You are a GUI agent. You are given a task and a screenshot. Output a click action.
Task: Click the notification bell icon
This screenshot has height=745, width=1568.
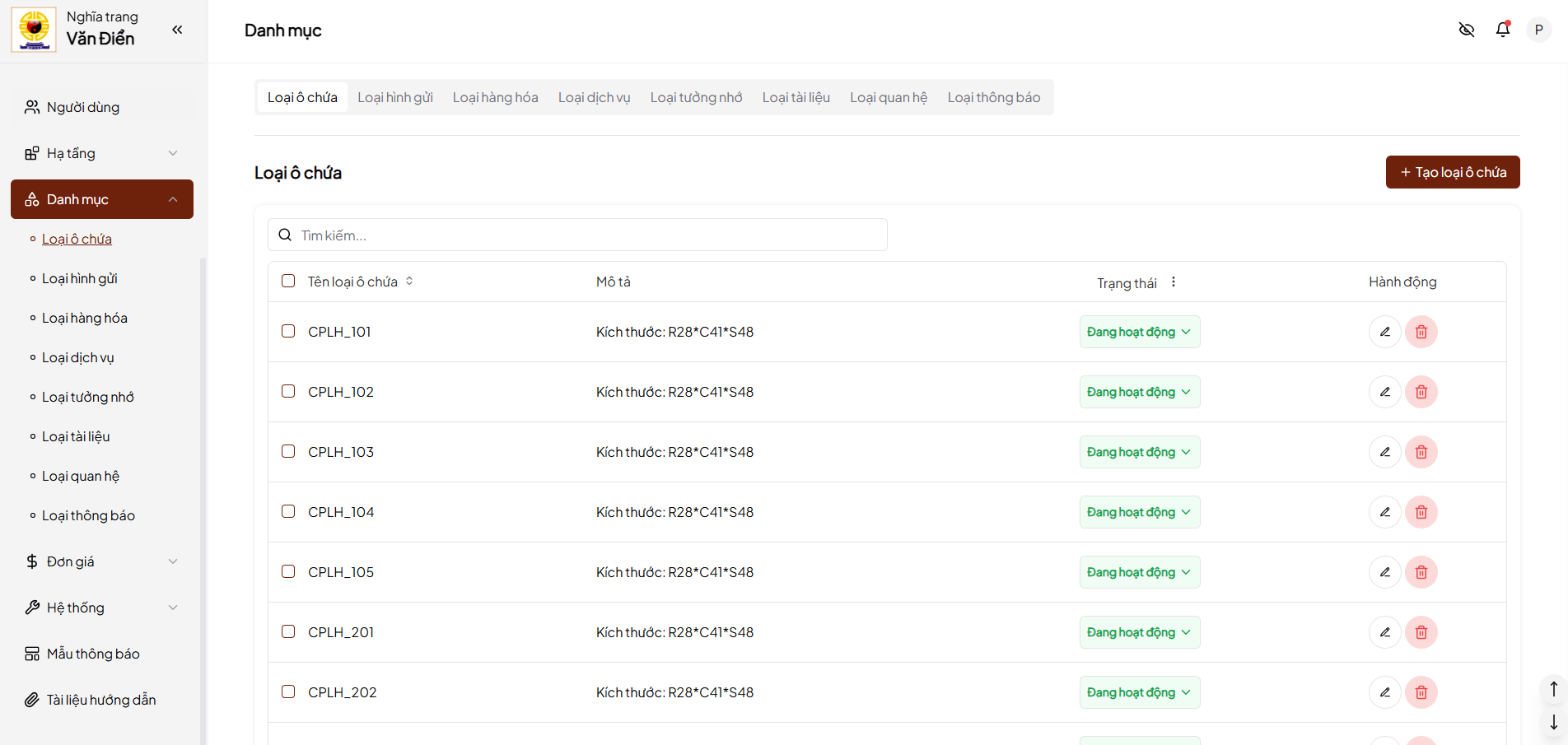(1503, 30)
